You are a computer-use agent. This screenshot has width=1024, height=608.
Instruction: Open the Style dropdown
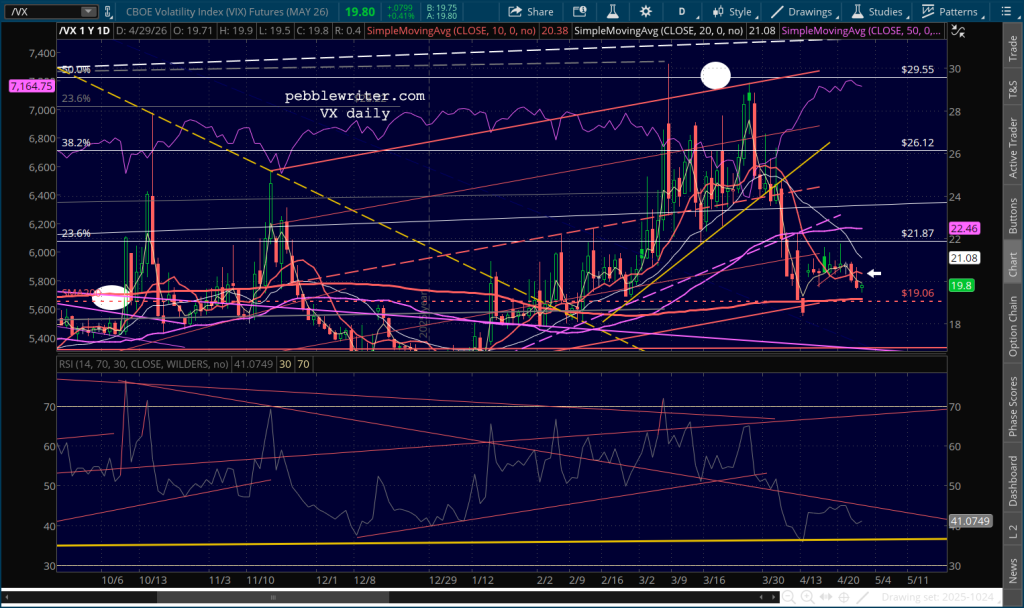click(730, 12)
